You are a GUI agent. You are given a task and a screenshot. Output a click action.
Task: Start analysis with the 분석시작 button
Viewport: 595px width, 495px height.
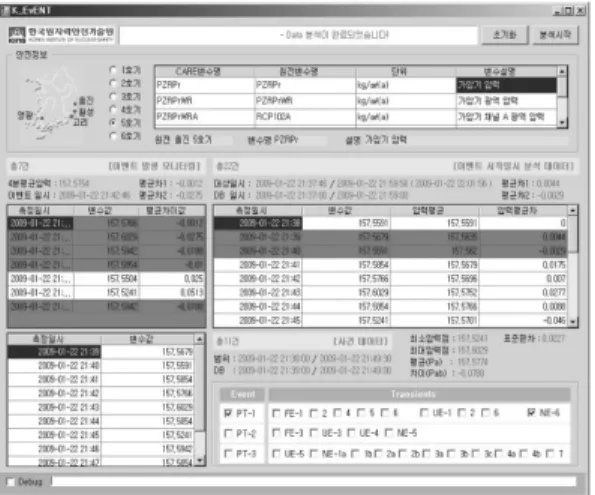[555, 35]
